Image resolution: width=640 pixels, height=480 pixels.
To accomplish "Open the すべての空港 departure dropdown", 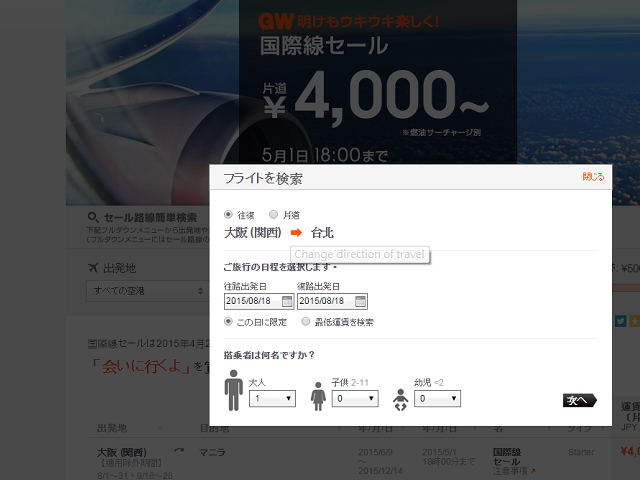I will pyautogui.click(x=148, y=291).
